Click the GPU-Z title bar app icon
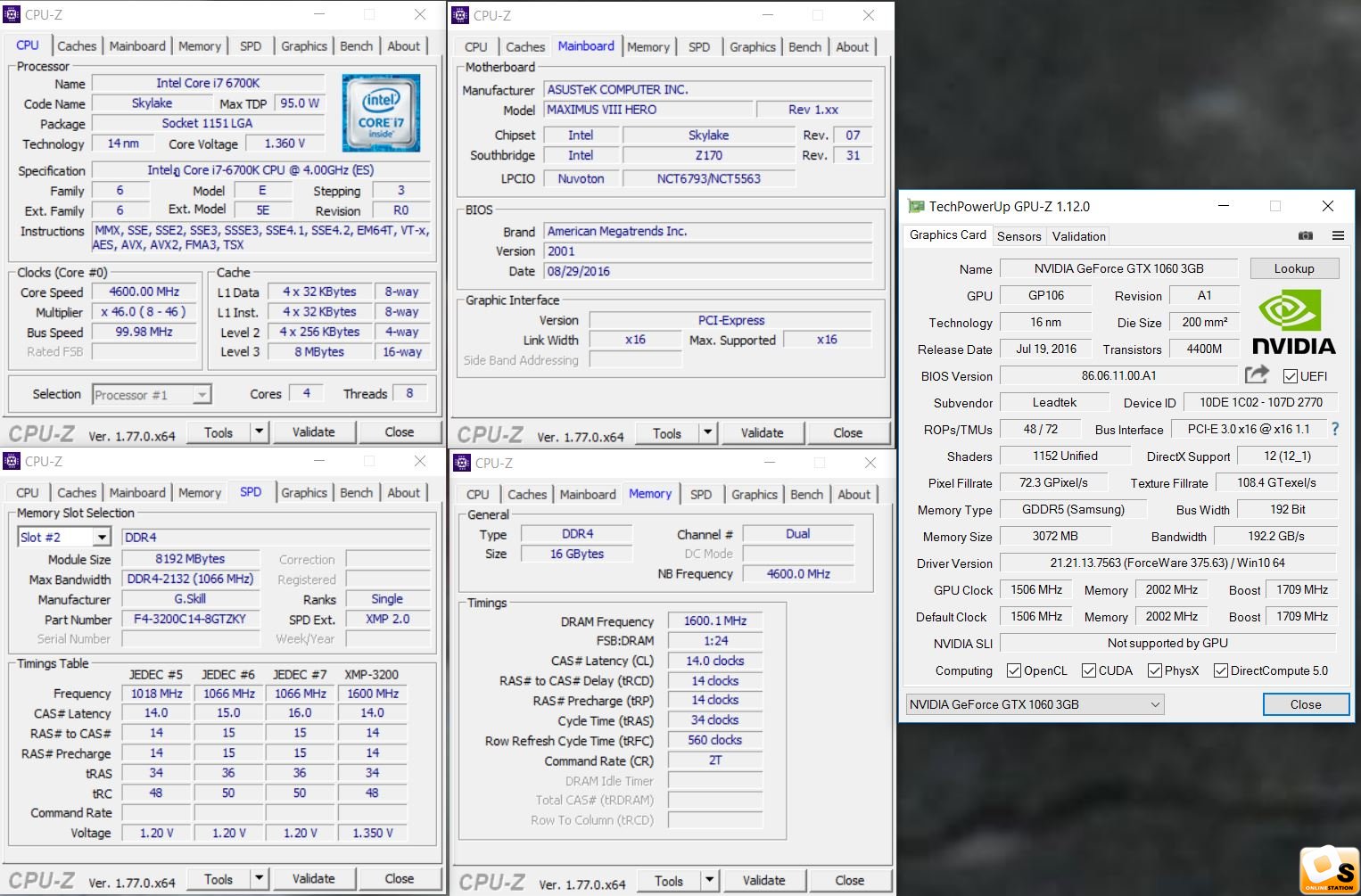Screen dimensions: 1361x896 click(x=916, y=206)
